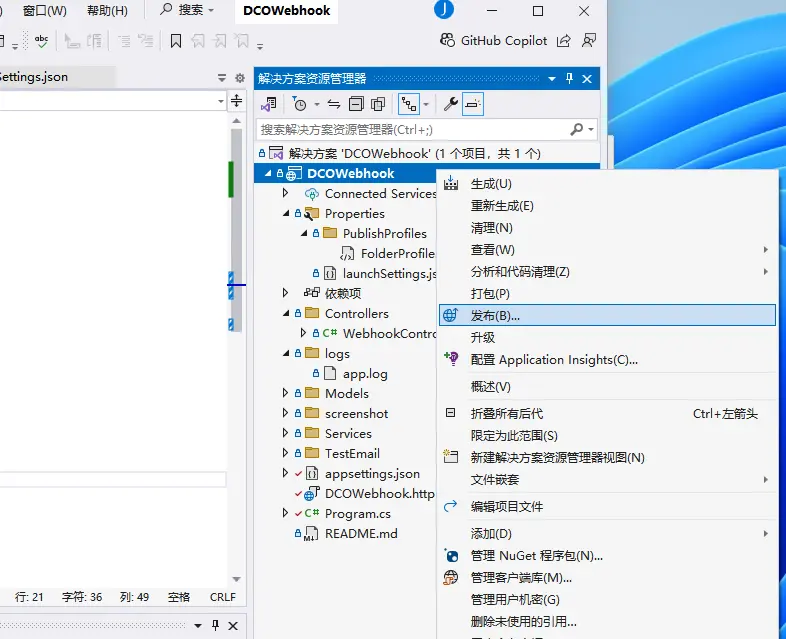Open GitHub Copilot from the toolbar
786x639 pixels.
493,41
